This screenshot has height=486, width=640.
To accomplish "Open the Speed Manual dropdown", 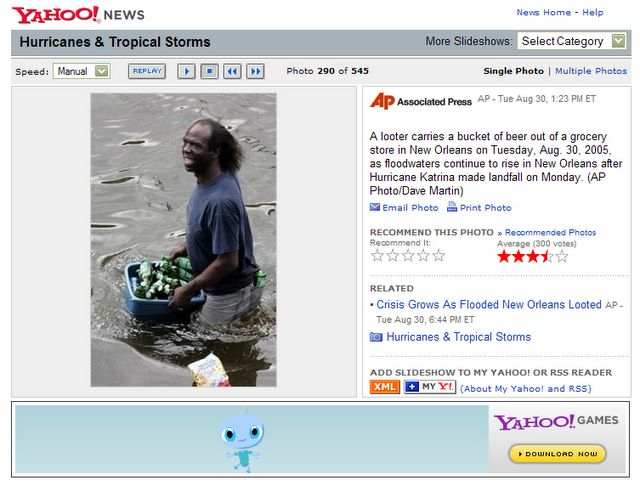I will [82, 71].
